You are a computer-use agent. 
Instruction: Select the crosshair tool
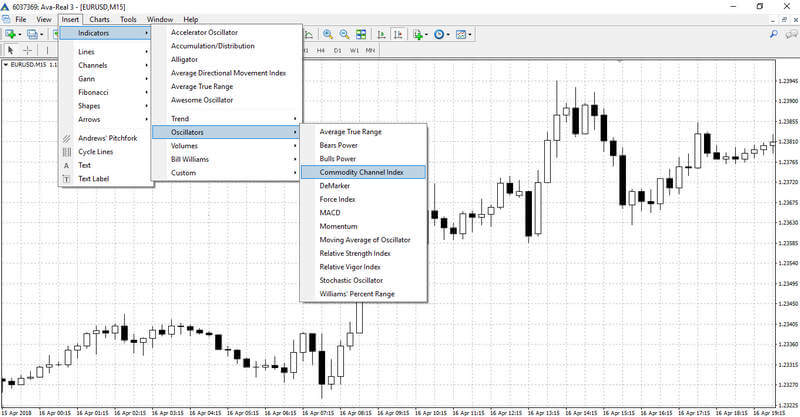(28, 50)
